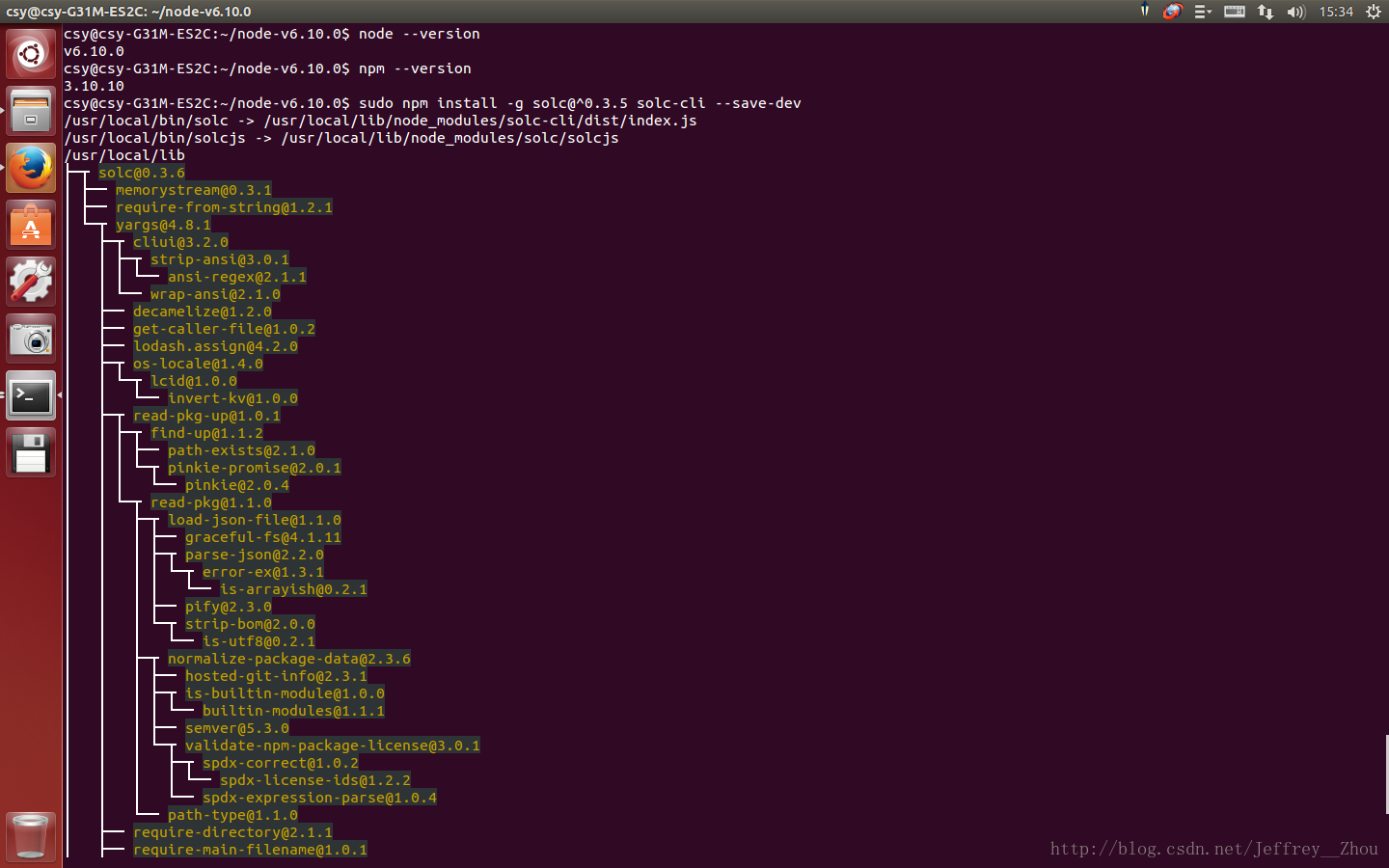The width and height of the screenshot is (1389, 868).
Task: Click require-directory@2.1.1 entry
Action: coord(232,832)
